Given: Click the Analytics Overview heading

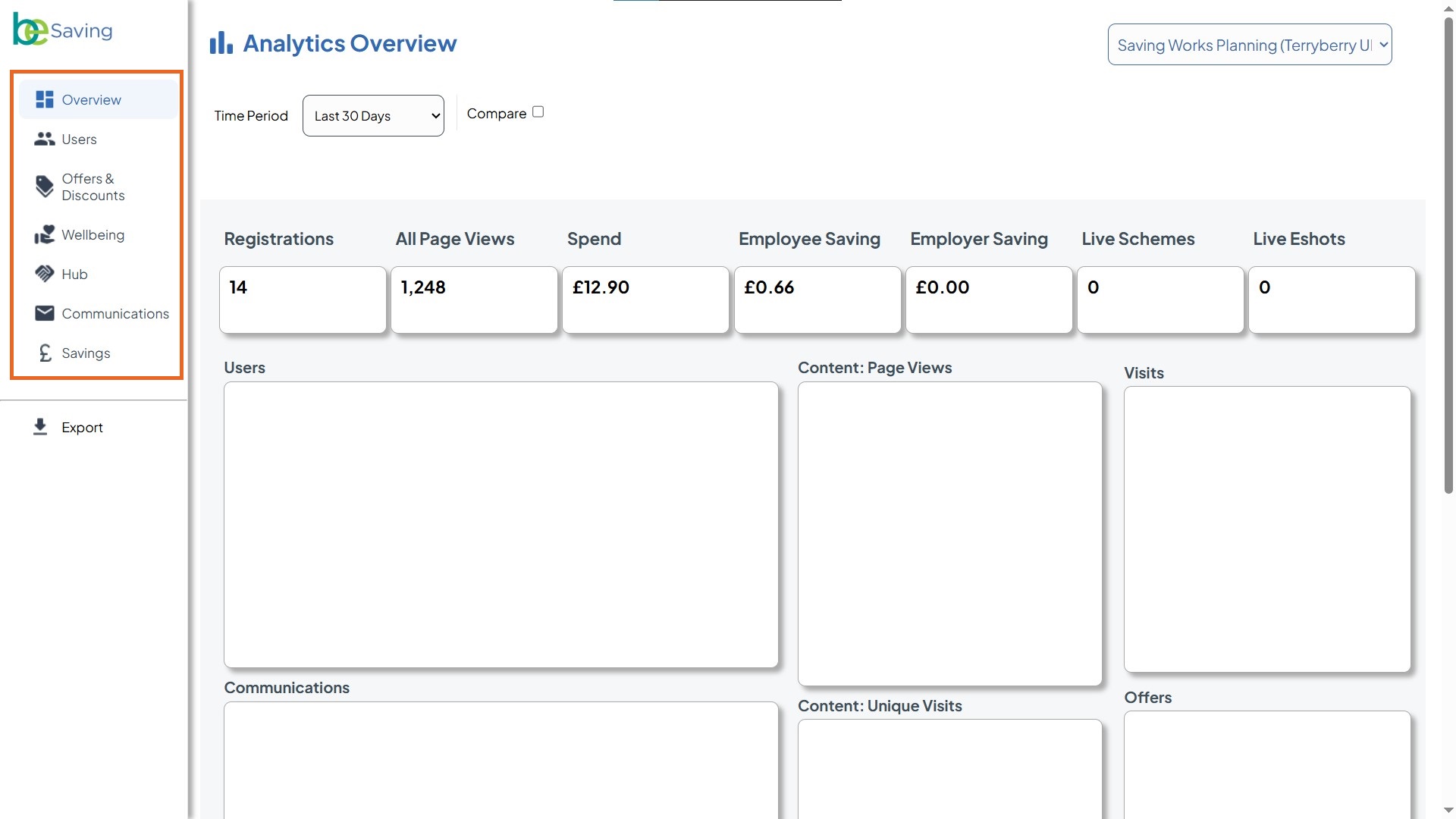Looking at the screenshot, I should pyautogui.click(x=350, y=43).
